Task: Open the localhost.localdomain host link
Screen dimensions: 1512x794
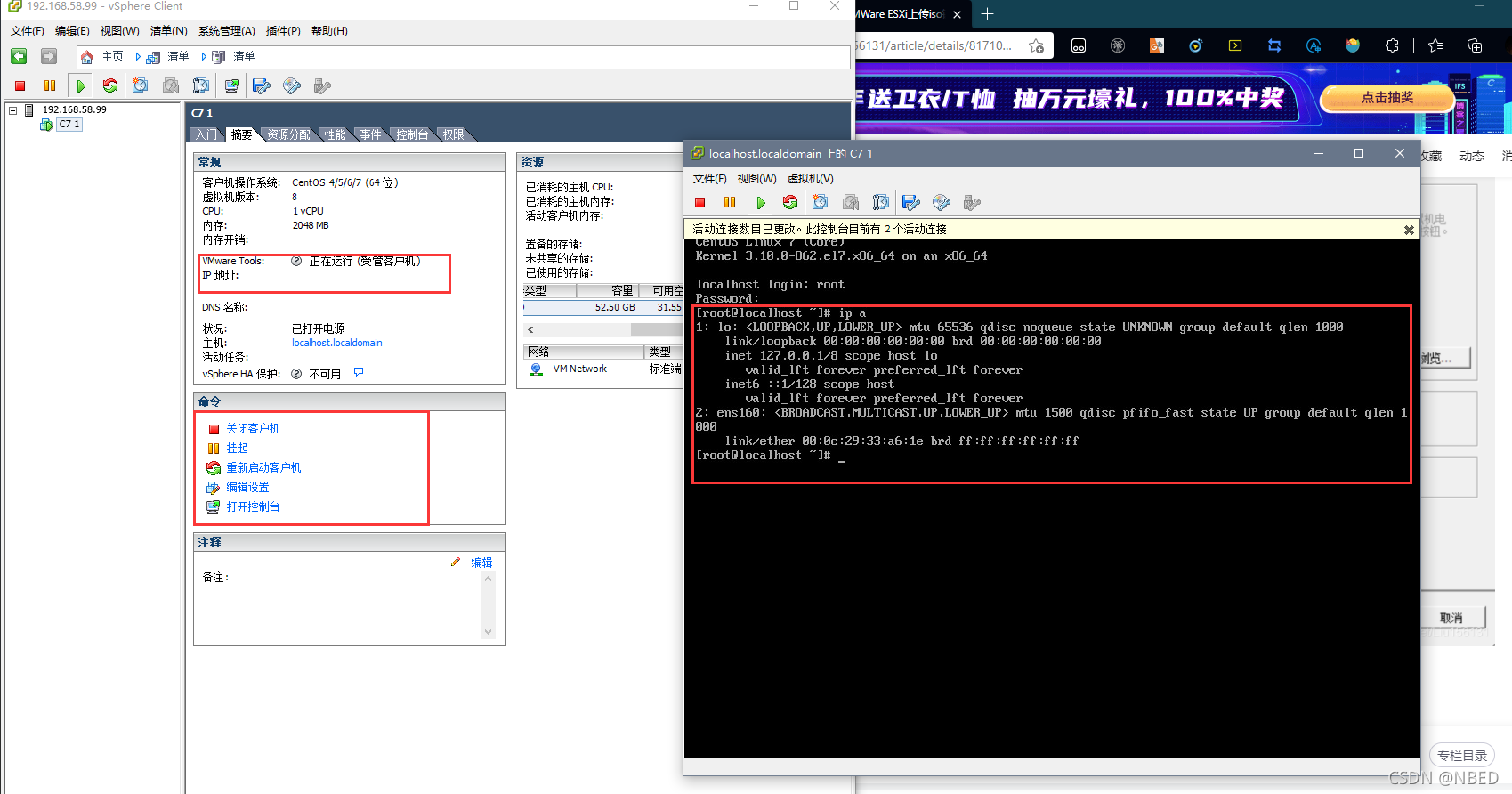Action: click(x=337, y=343)
